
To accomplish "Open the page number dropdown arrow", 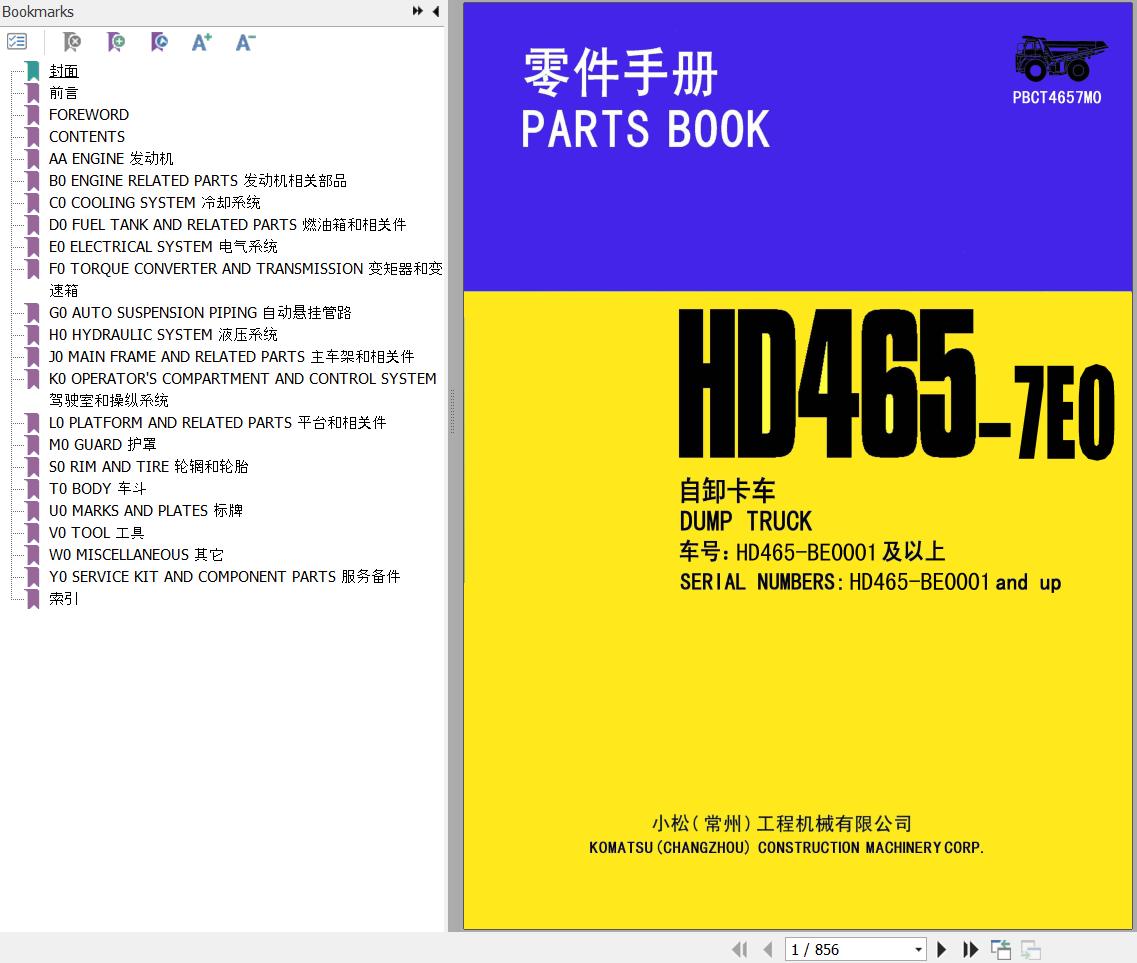I will (918, 949).
